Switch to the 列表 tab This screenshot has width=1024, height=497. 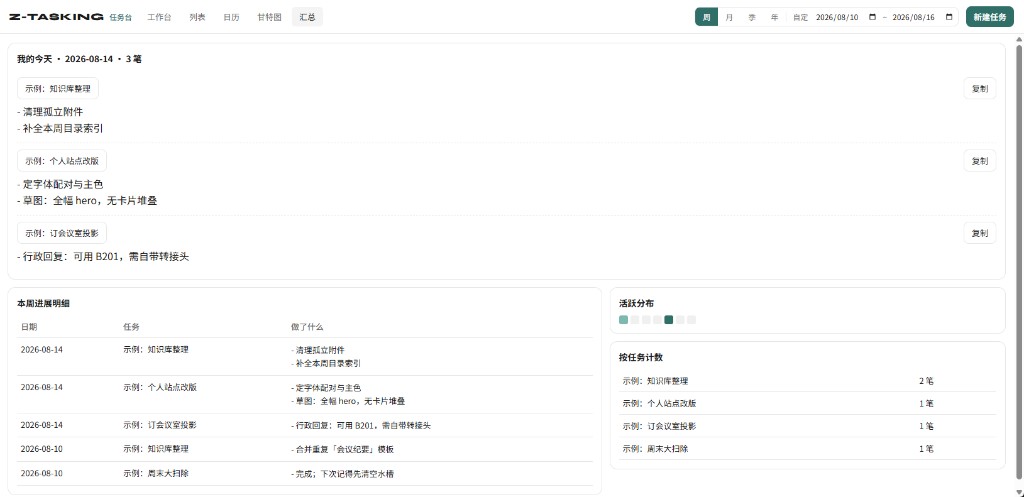coord(197,17)
